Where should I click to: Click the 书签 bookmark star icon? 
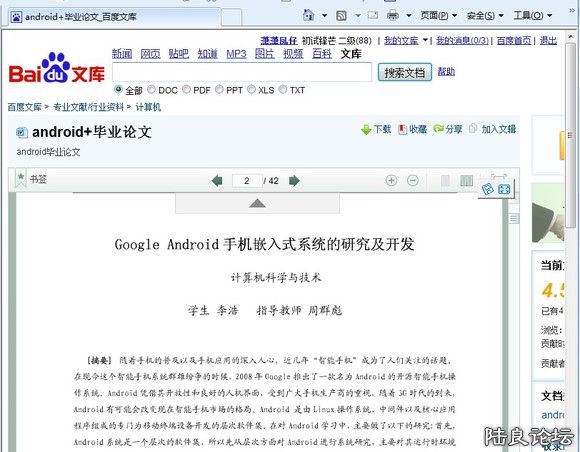(21, 178)
